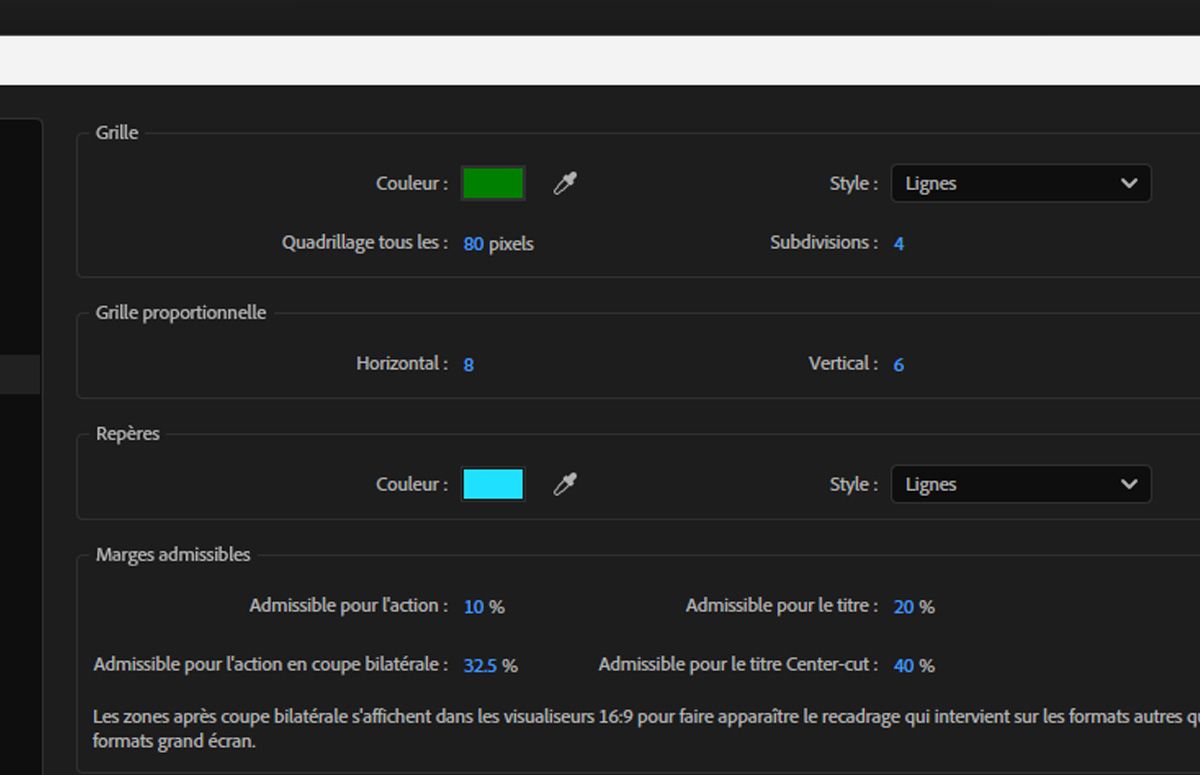Pick guide color with the Repères eyedropper
Screen dimensions: 1200x775
565,485
